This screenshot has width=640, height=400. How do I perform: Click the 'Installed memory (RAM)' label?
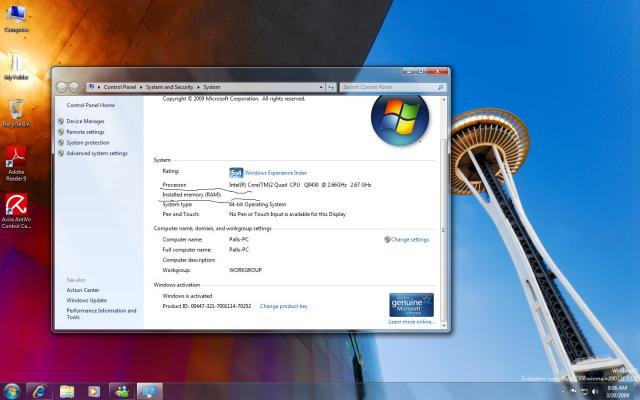click(191, 195)
